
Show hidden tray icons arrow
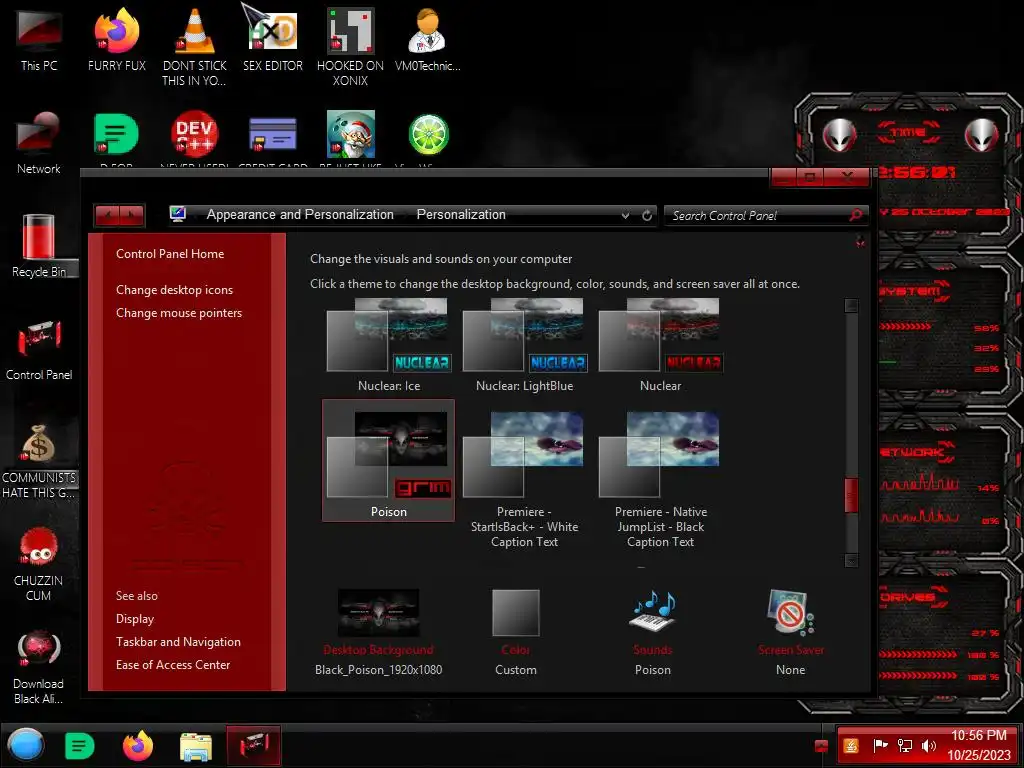pos(822,746)
